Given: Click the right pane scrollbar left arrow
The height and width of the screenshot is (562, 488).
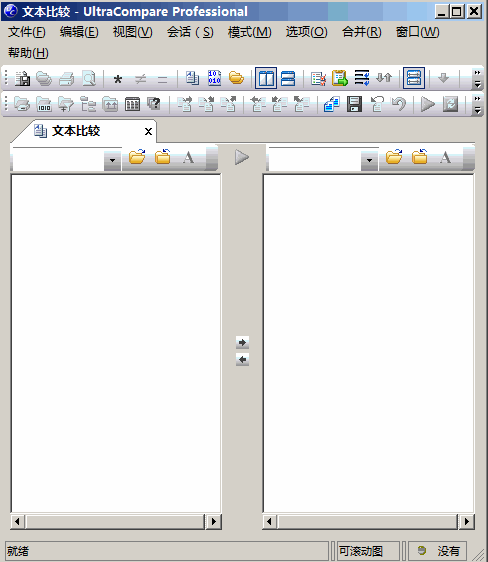Looking at the screenshot, I should coord(270,521).
